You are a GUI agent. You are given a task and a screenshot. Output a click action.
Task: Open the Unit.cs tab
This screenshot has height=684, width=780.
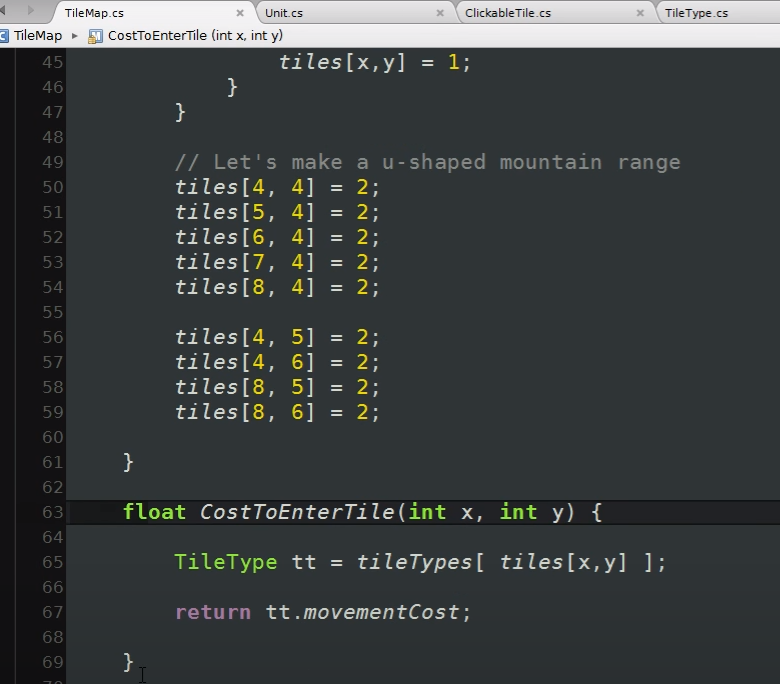coord(284,13)
